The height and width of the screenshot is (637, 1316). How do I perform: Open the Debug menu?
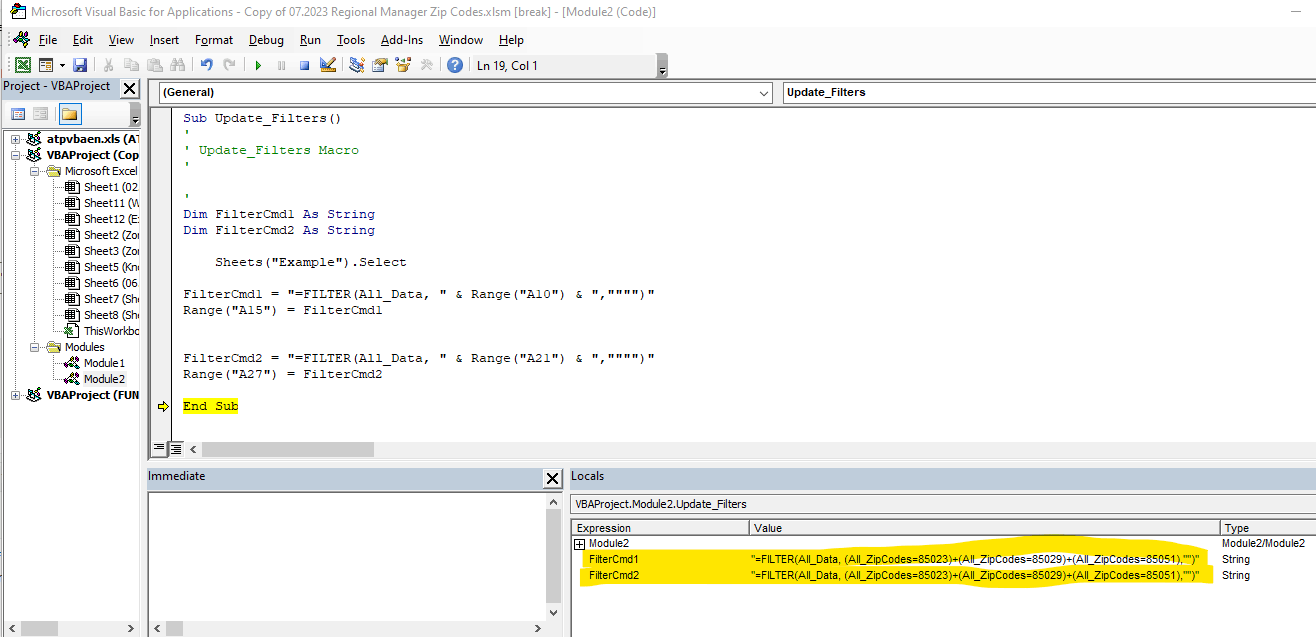click(266, 40)
